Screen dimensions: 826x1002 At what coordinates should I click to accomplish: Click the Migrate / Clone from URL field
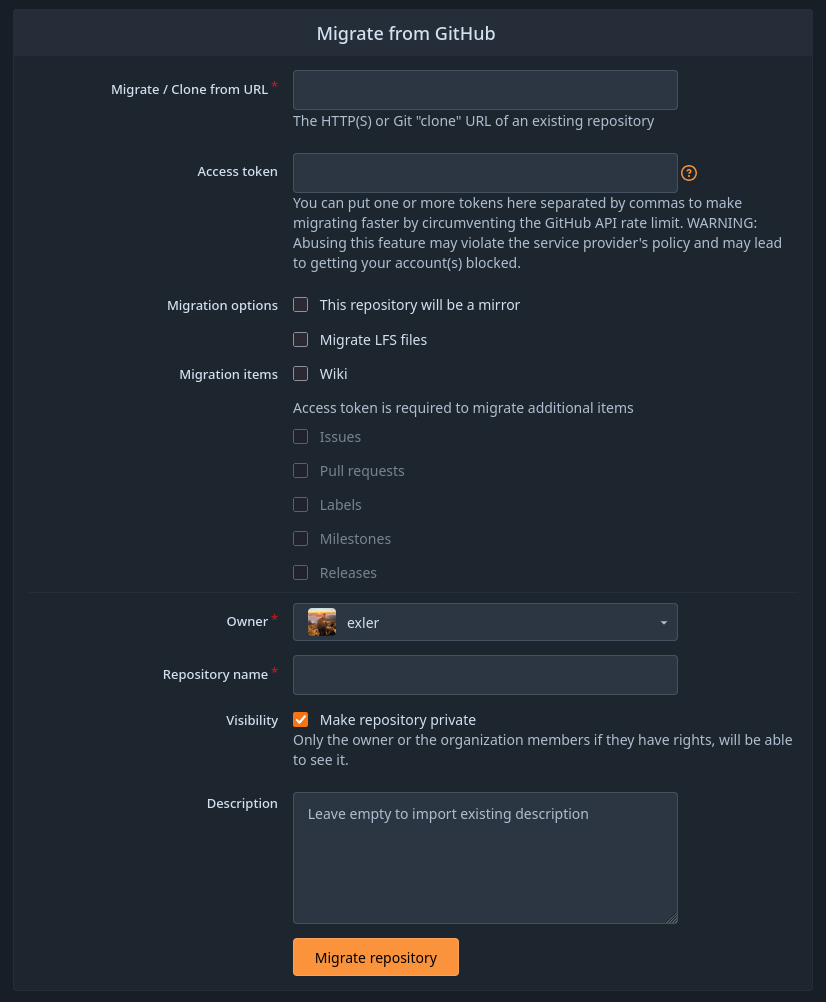pyautogui.click(x=485, y=89)
